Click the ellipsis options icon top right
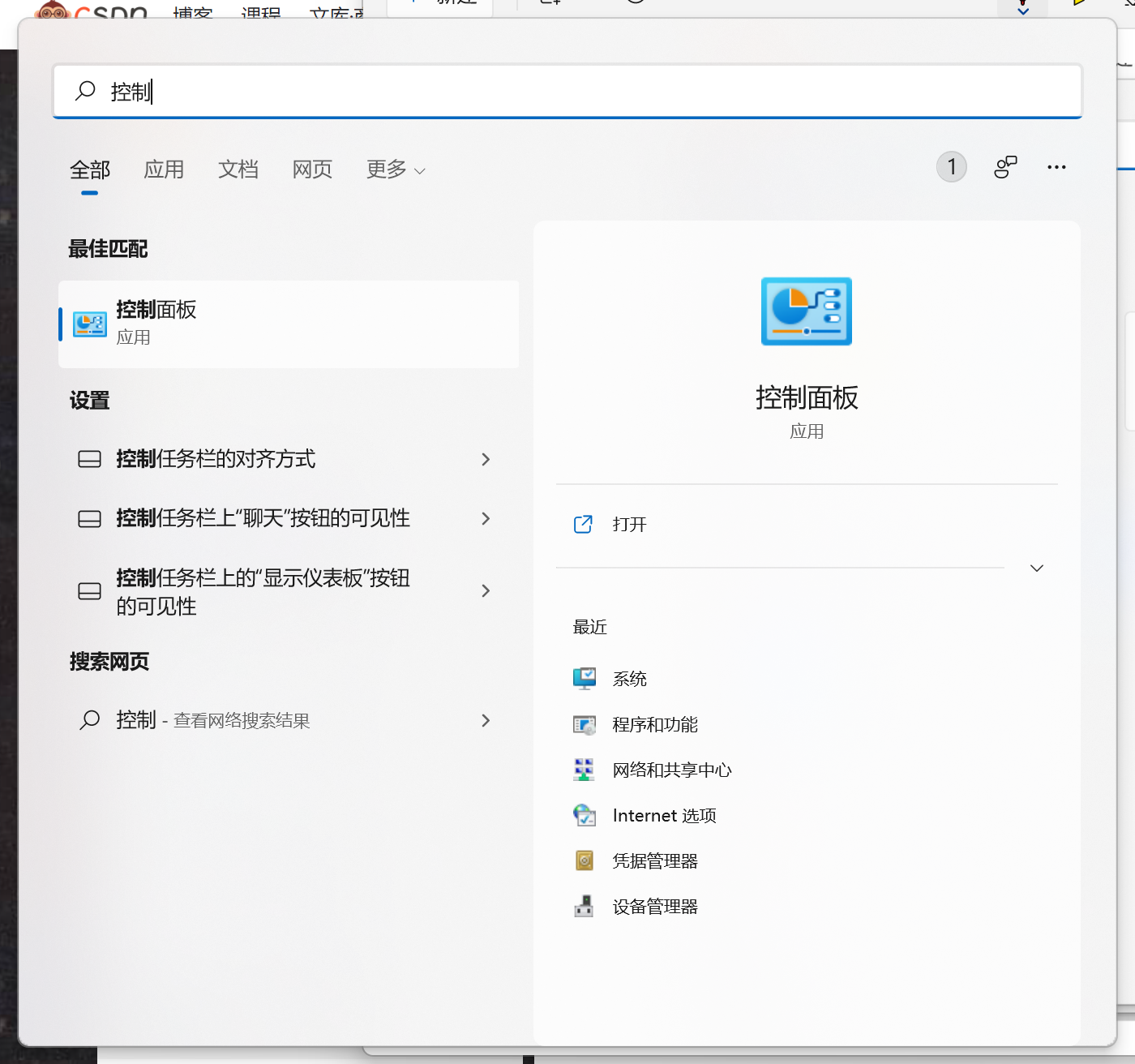1135x1064 pixels. (x=1056, y=167)
